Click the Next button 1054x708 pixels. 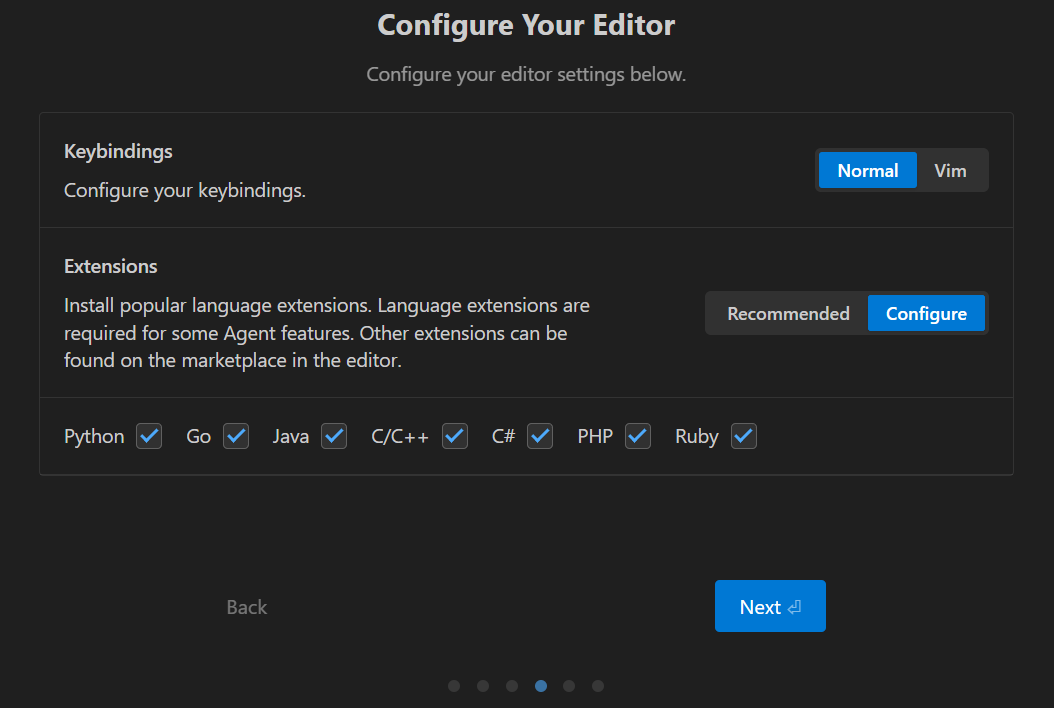click(770, 606)
